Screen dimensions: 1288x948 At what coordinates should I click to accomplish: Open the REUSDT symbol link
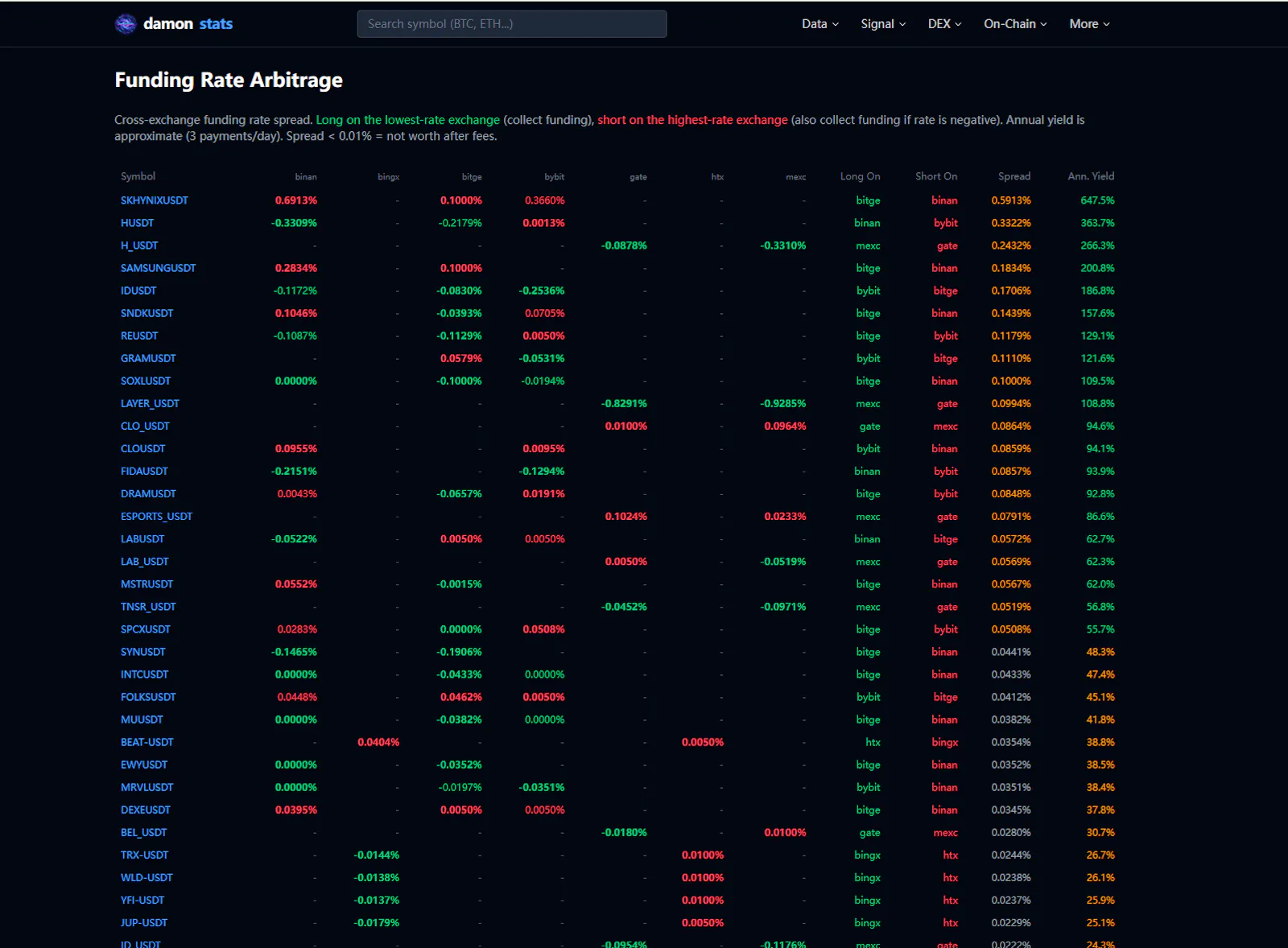click(x=139, y=336)
